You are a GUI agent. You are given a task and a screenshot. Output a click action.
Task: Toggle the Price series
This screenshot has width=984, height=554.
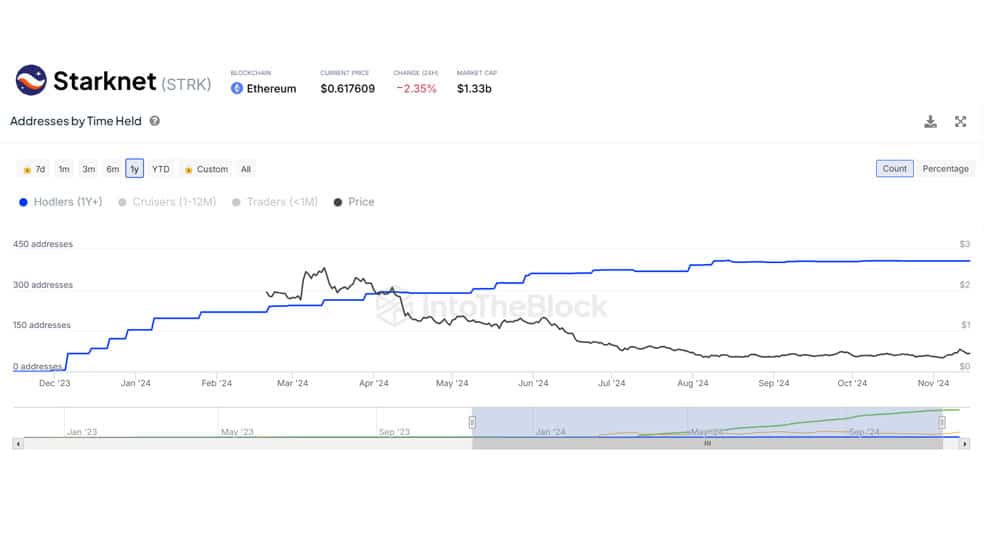[x=354, y=202]
